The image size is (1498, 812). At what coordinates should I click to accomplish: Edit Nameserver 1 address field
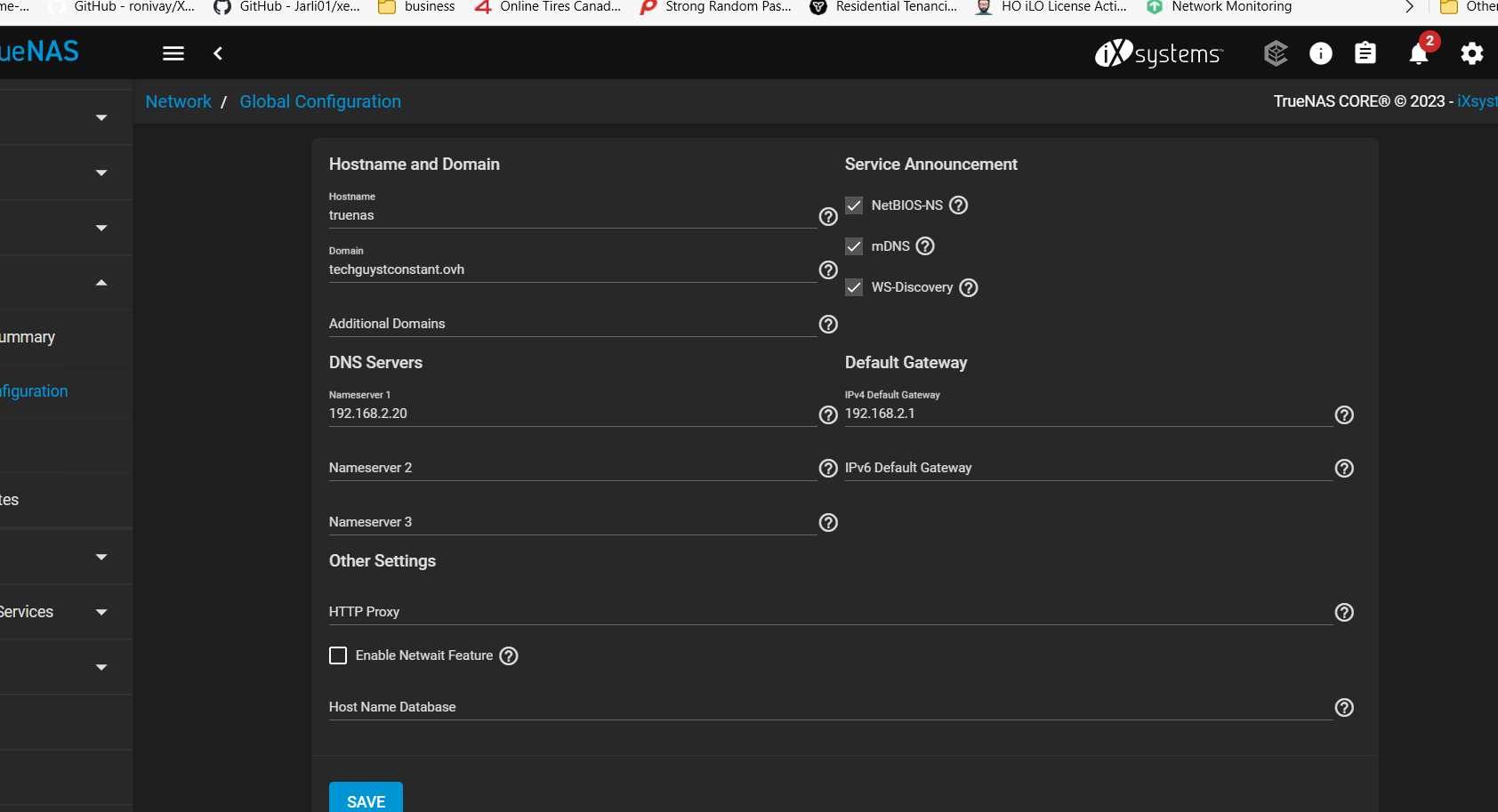[x=573, y=414]
